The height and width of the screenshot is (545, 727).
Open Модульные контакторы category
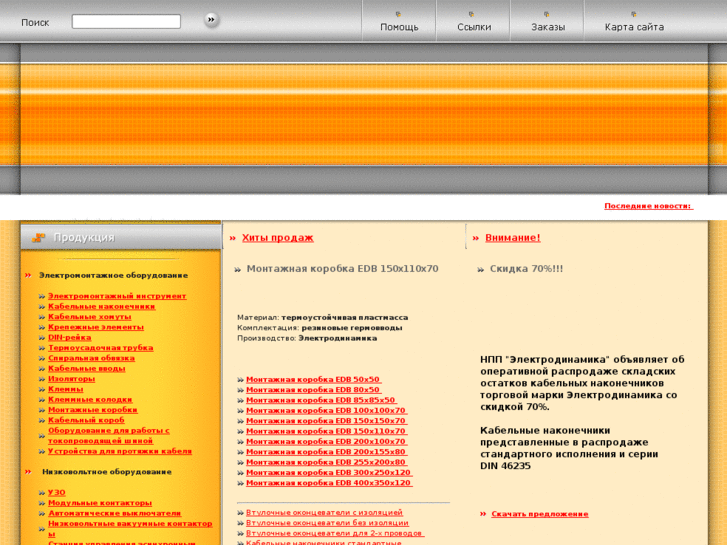tap(100, 503)
